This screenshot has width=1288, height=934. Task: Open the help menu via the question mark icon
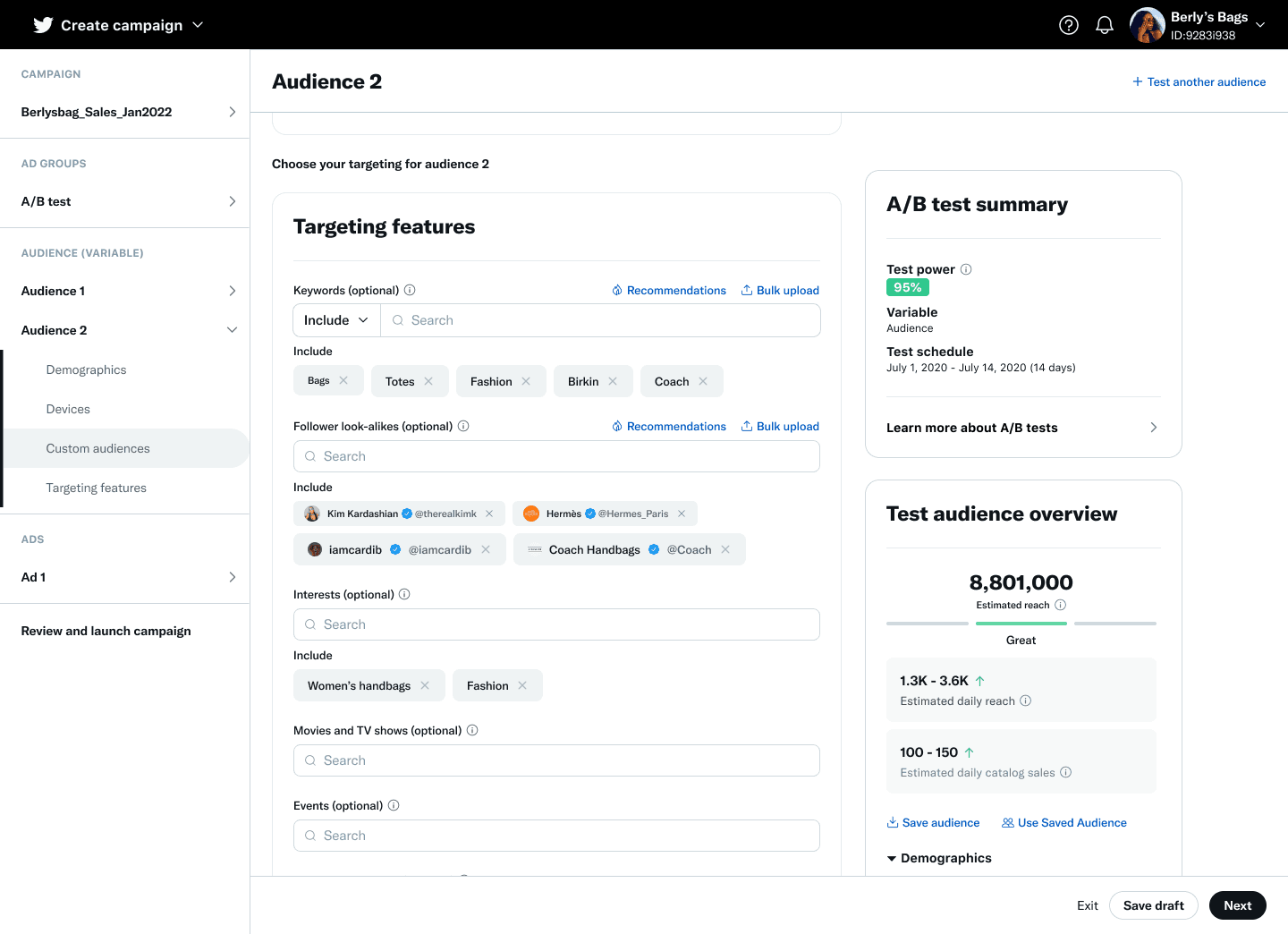coord(1069,25)
